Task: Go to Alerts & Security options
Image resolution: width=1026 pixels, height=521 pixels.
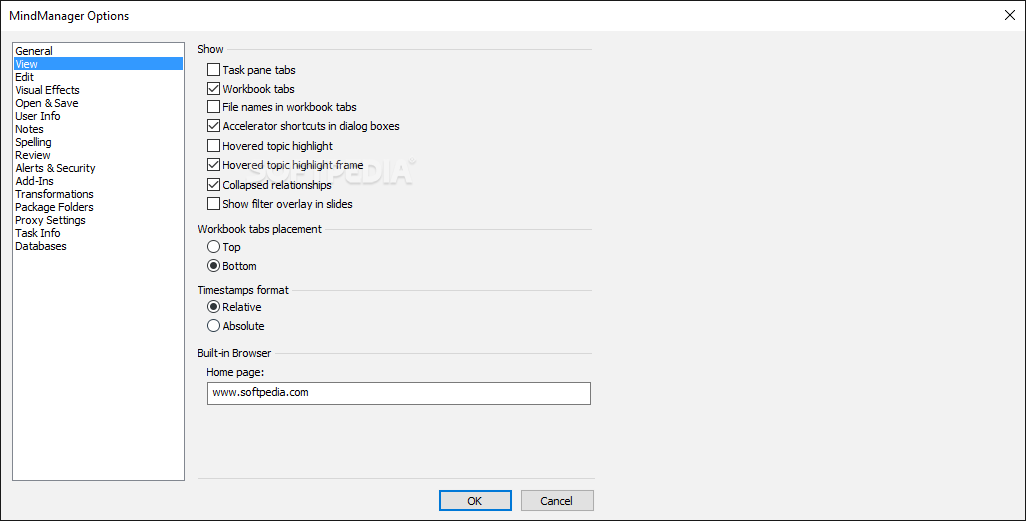Action: coord(55,168)
